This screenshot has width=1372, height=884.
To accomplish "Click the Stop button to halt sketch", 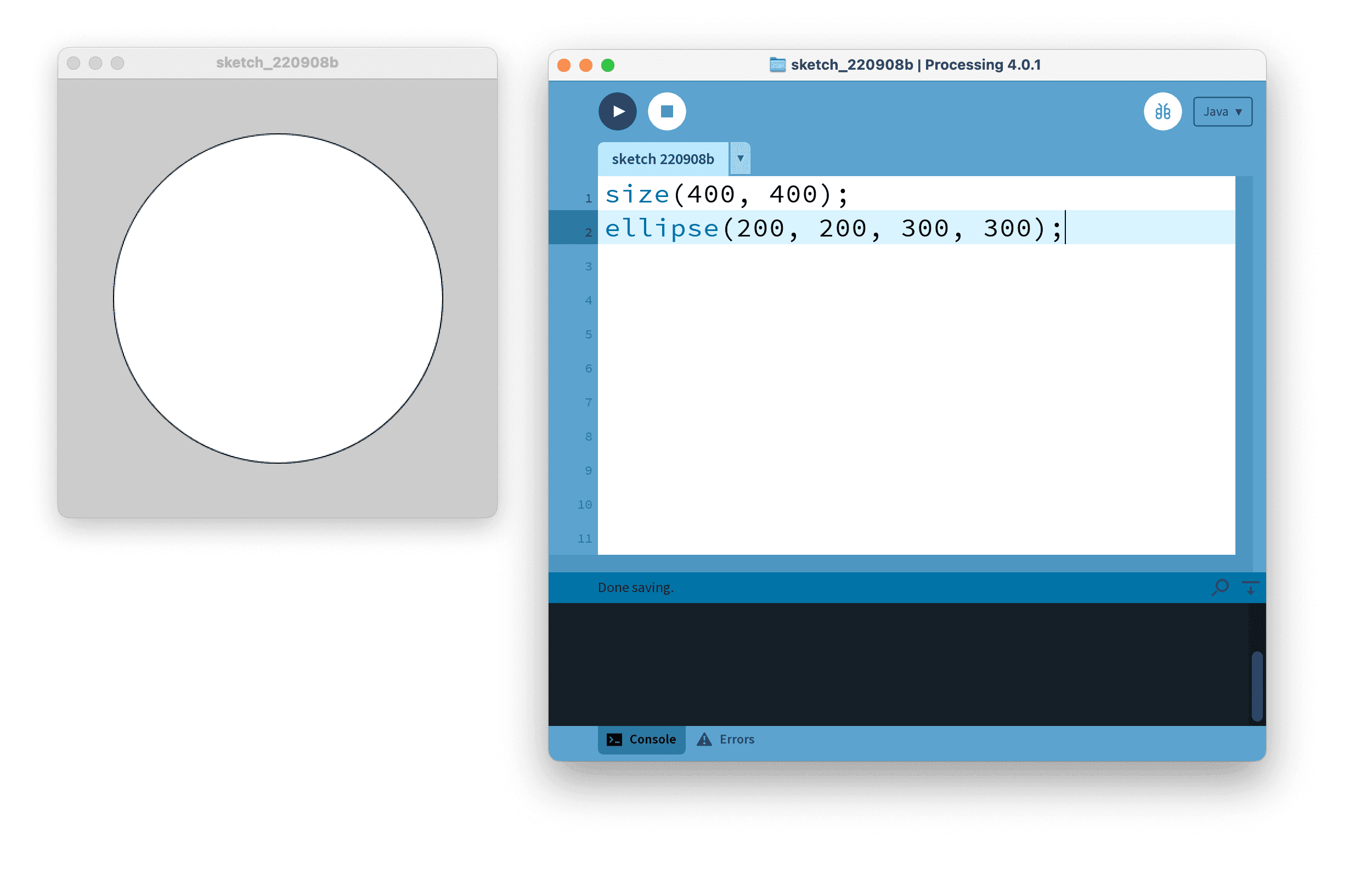I will click(665, 111).
